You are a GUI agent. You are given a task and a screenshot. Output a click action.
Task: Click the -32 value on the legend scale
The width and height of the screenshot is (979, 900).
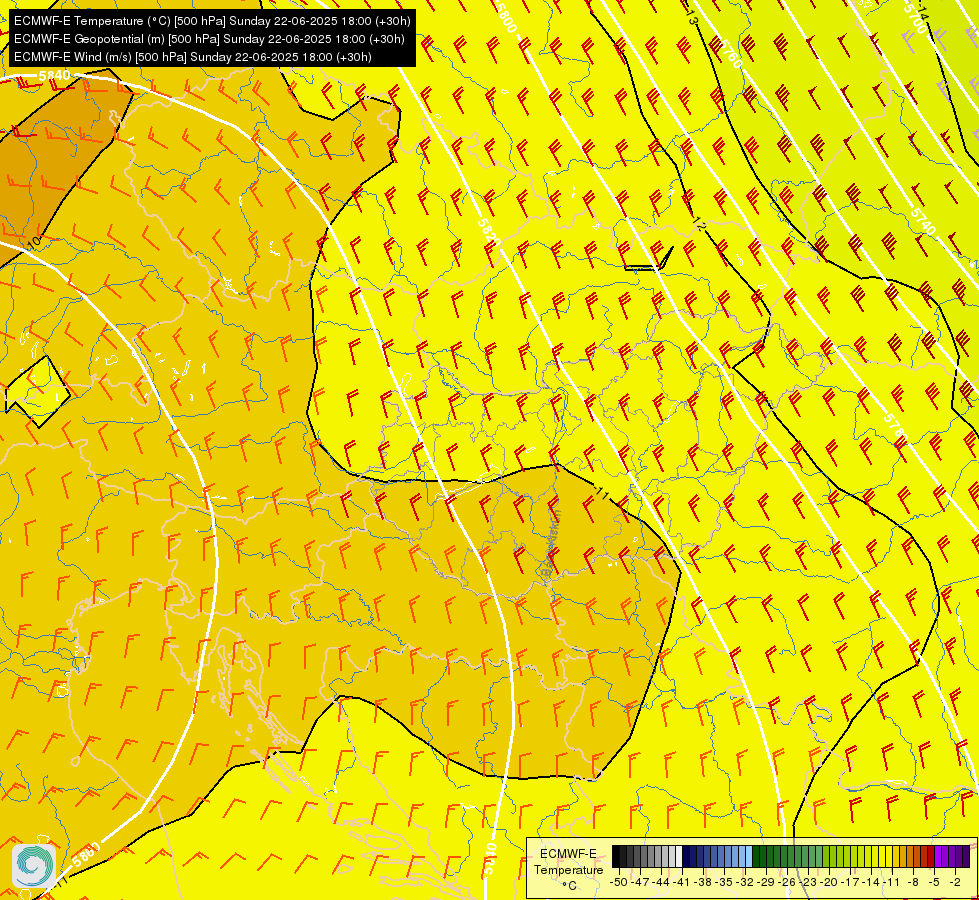[745, 883]
